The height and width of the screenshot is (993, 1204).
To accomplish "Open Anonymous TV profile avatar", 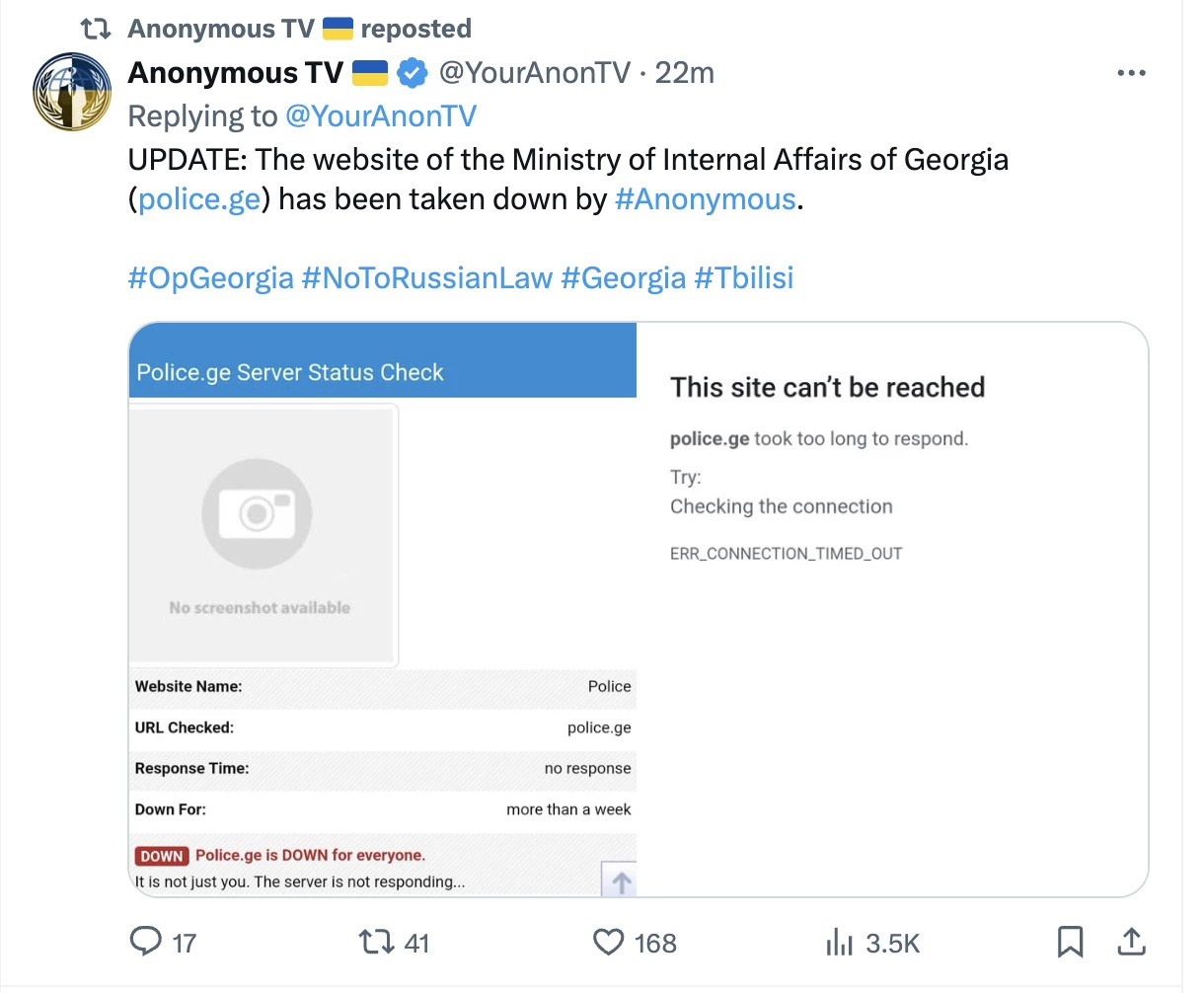I will click(72, 92).
